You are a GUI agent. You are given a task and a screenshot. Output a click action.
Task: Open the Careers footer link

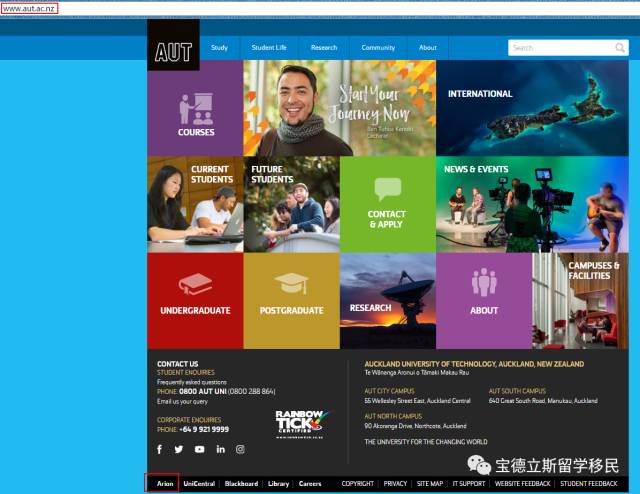(x=310, y=483)
